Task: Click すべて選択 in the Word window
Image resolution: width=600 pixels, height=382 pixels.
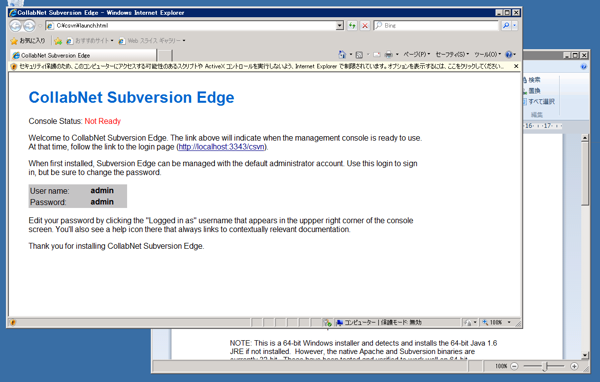Action: click(539, 101)
